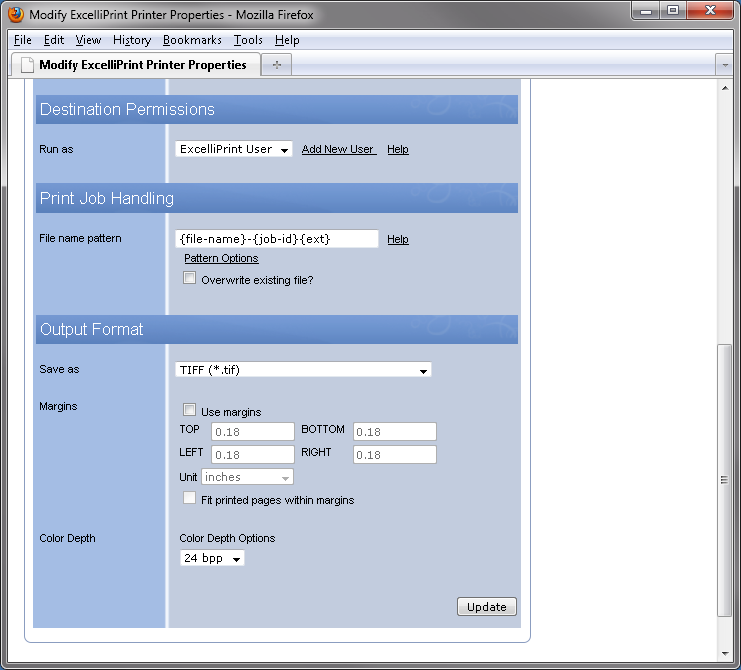Click the LEFT margin input field
Viewport: 741px width, 670px height.
coord(253,455)
